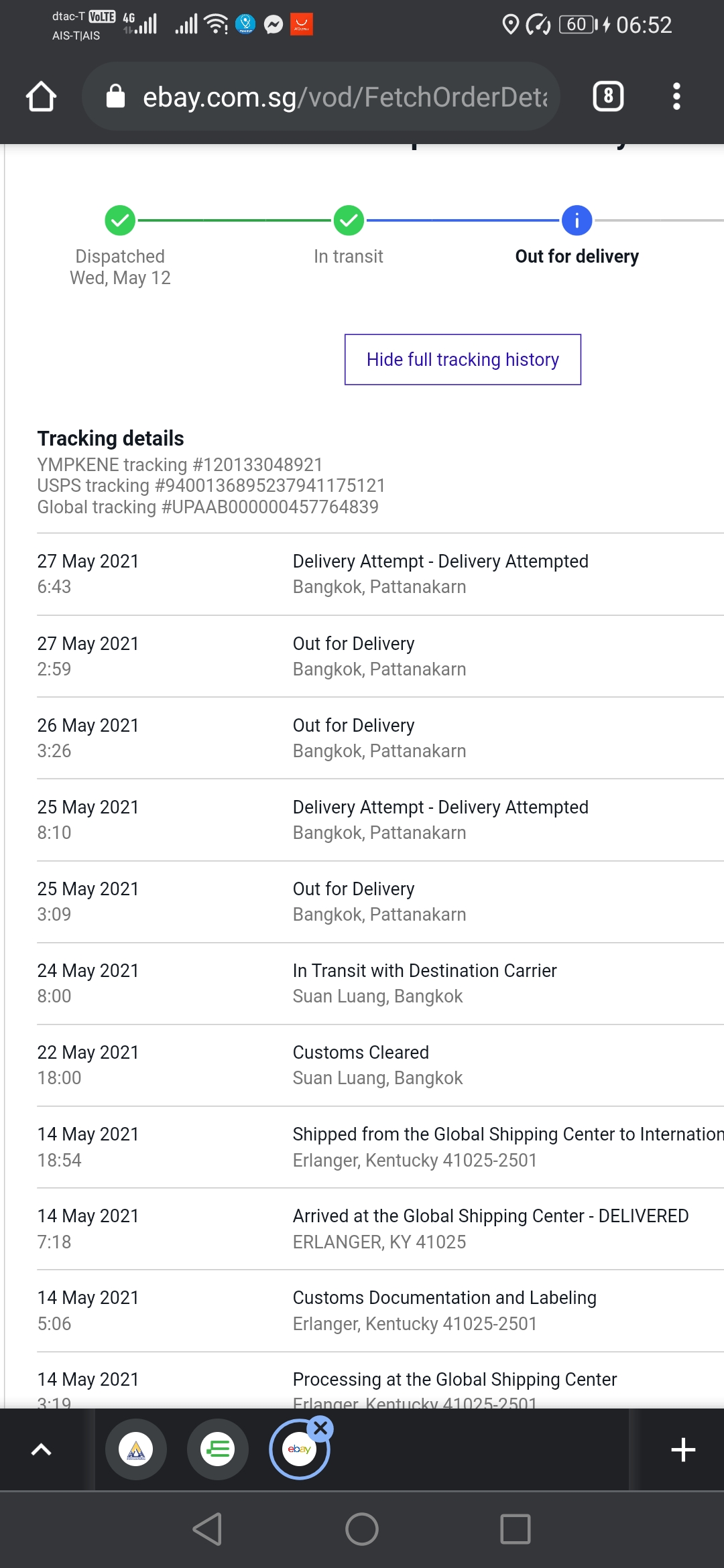Image resolution: width=724 pixels, height=1568 pixels.
Task: Expand the bottom tab strip chevron
Action: coord(42,1449)
